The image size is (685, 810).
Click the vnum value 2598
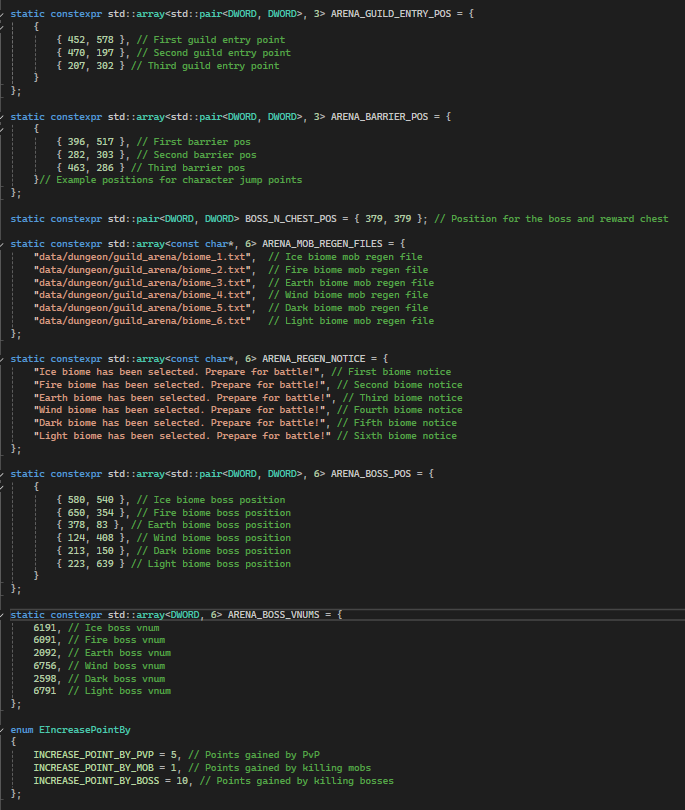point(44,679)
